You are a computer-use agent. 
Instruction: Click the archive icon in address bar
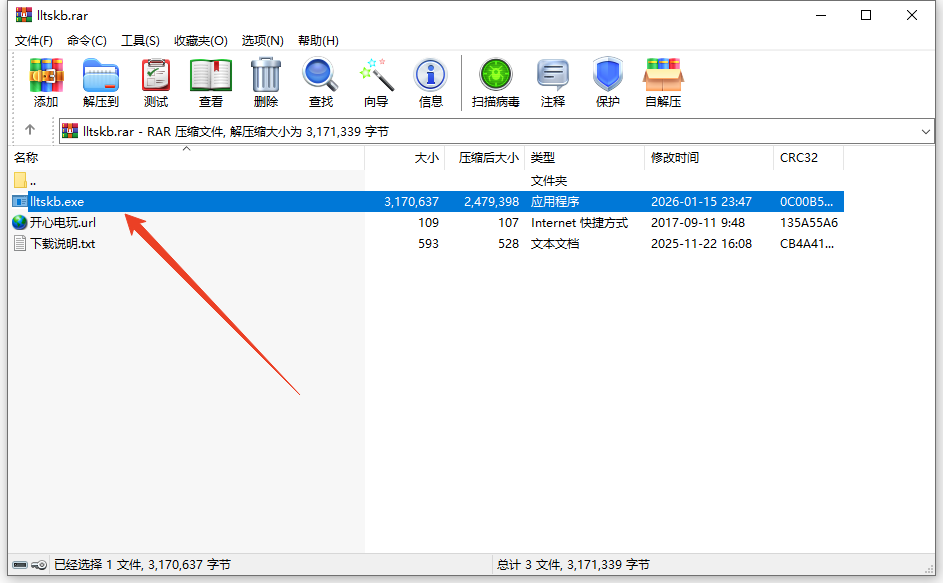[70, 131]
